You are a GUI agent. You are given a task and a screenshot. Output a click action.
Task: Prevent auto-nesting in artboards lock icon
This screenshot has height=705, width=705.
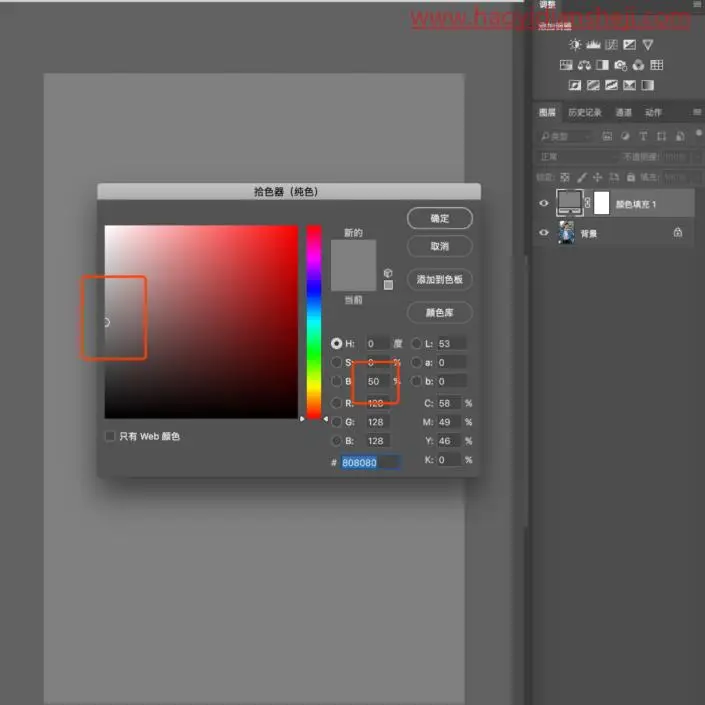click(x=614, y=177)
